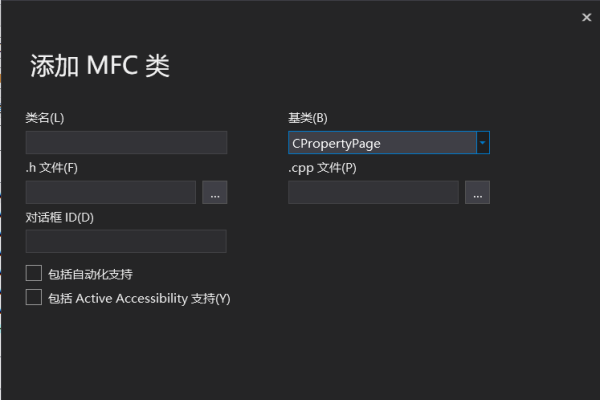
Task: Click the 基类(B) label
Action: 307,119
